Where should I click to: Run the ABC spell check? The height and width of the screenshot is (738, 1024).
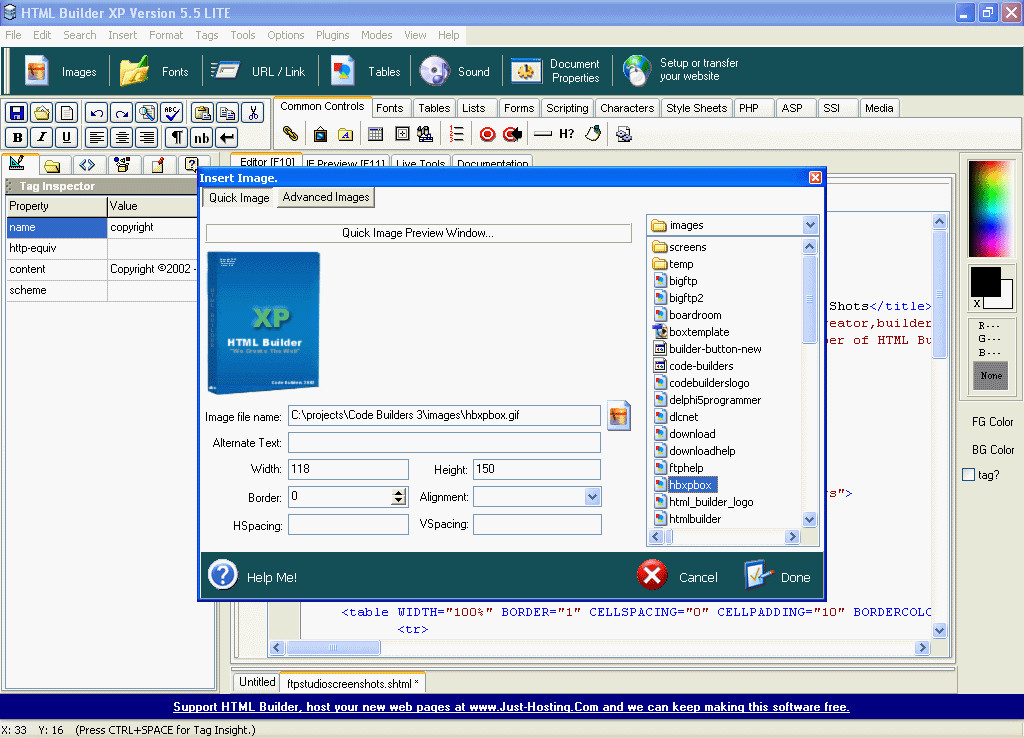(x=172, y=113)
